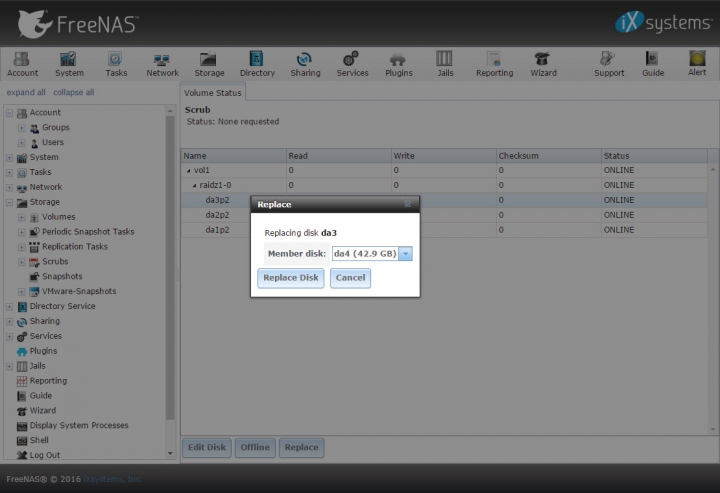Screen dimensions: 720x493
Task: Select Log Out in the sidebar
Action: pyautogui.click(x=45, y=455)
